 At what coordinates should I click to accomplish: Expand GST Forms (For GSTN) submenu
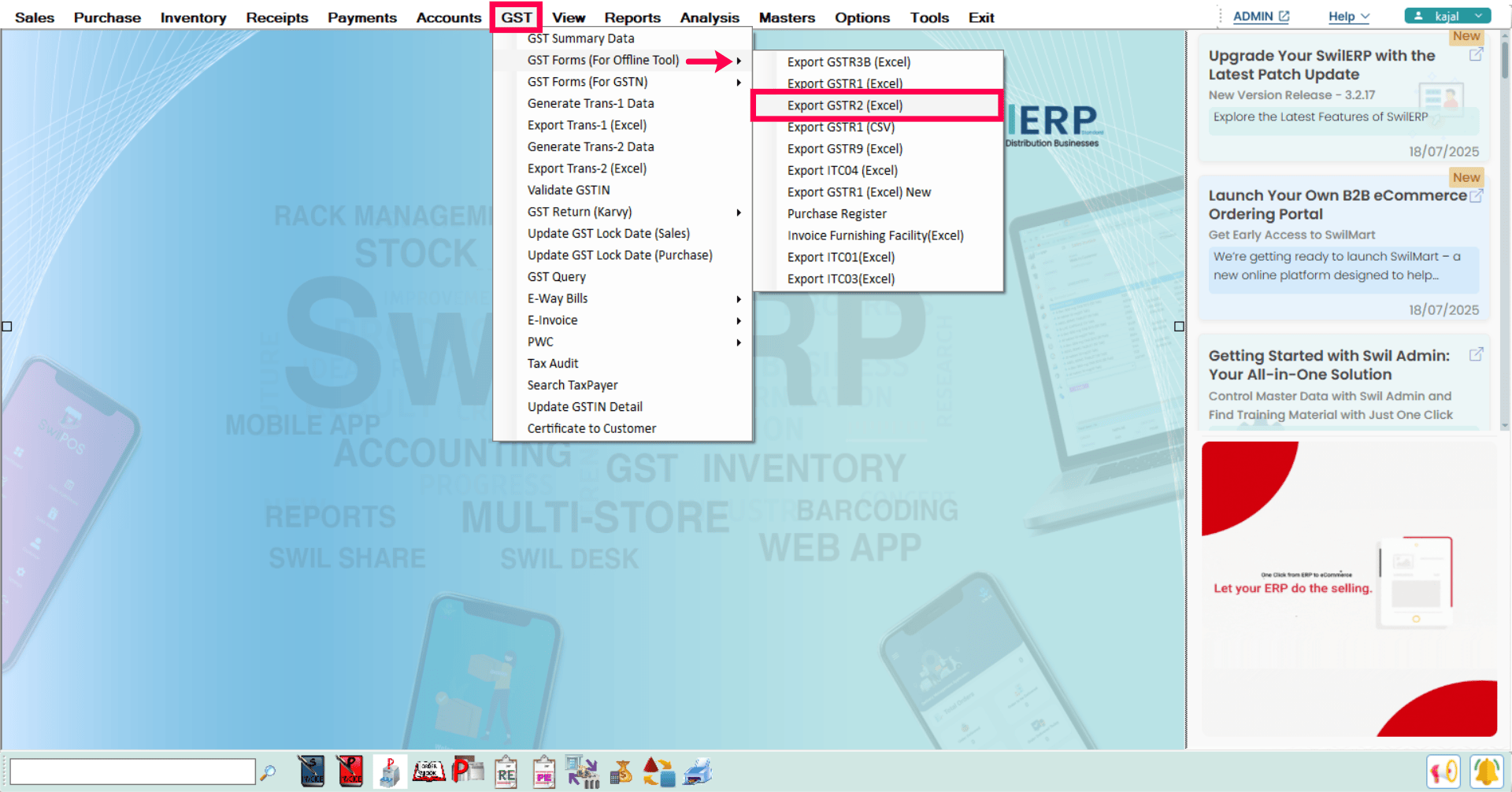pyautogui.click(x=622, y=82)
